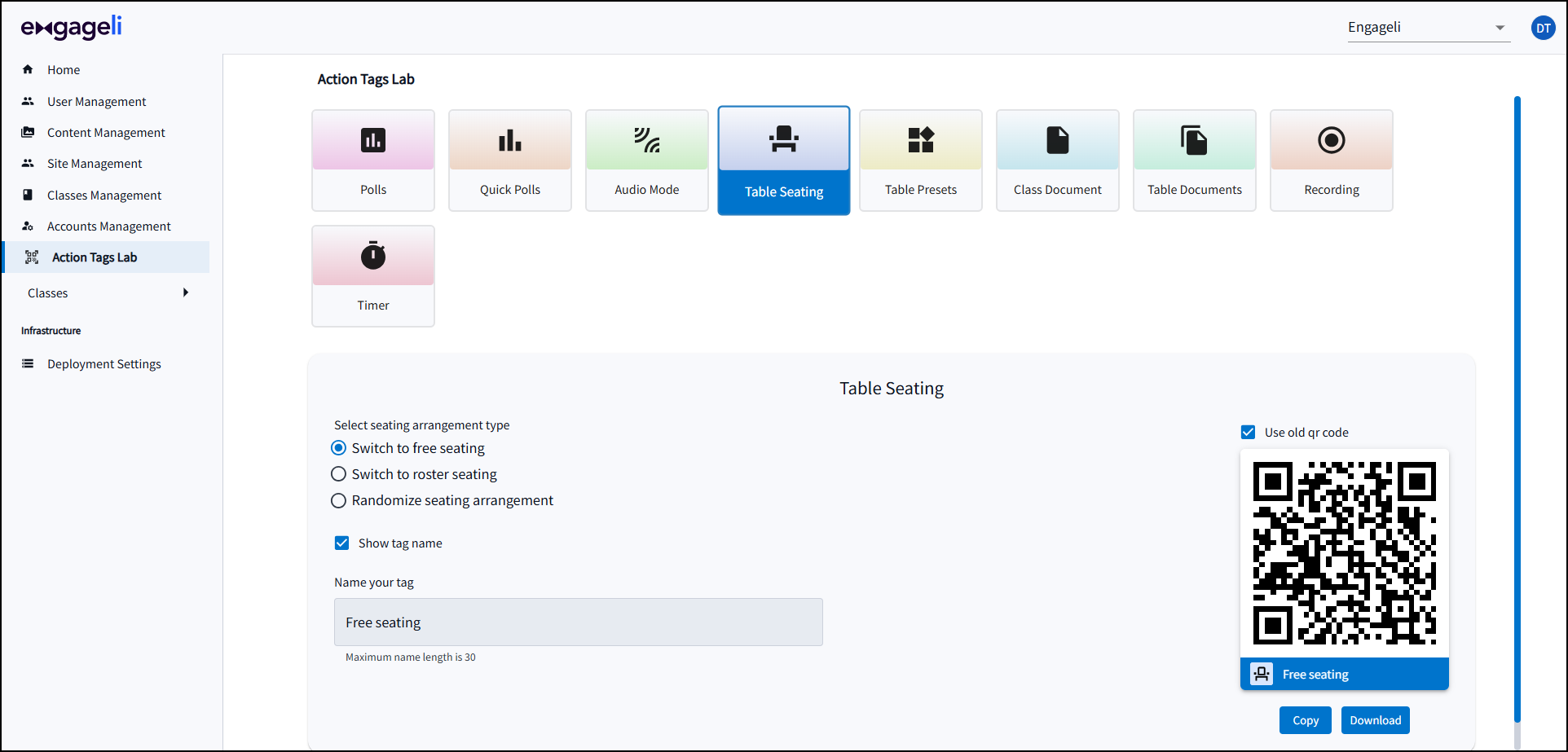This screenshot has height=752, width=1568.
Task: Click the Table Seating chair icon
Action: tap(784, 139)
